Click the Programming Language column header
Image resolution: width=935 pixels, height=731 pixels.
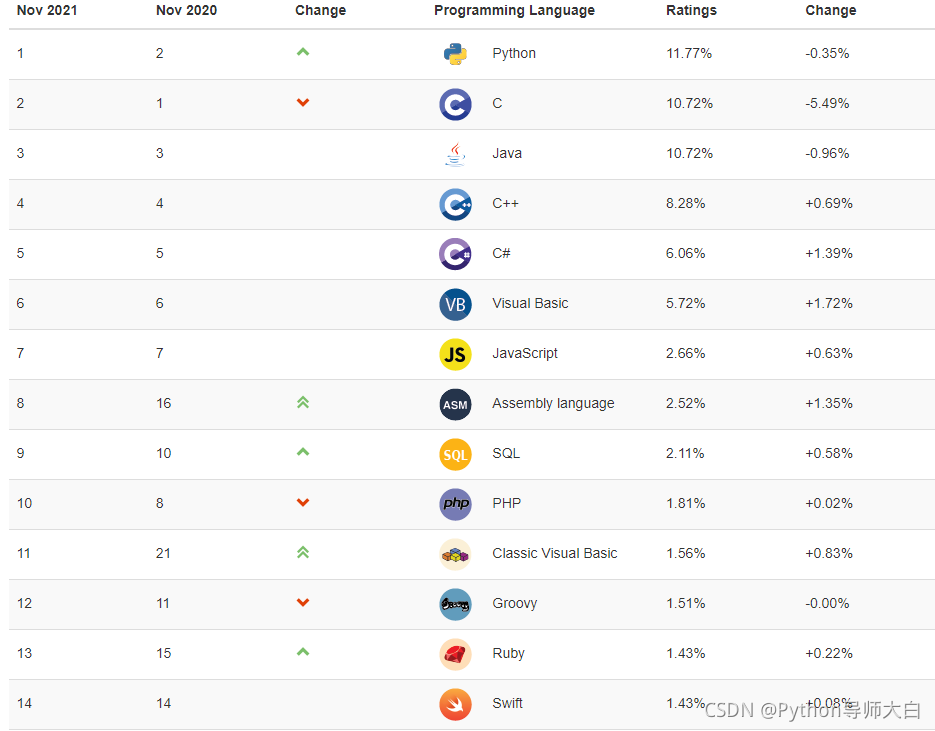514,11
